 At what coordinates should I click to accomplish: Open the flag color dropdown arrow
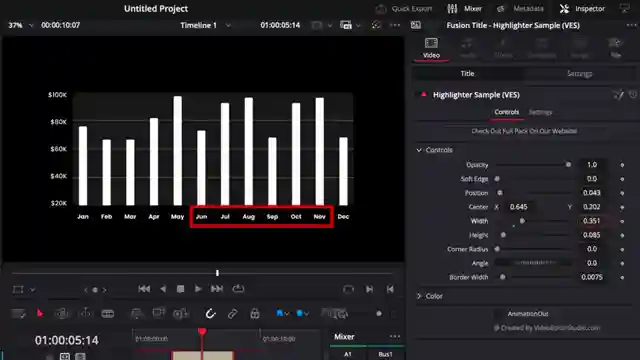tap(287, 313)
